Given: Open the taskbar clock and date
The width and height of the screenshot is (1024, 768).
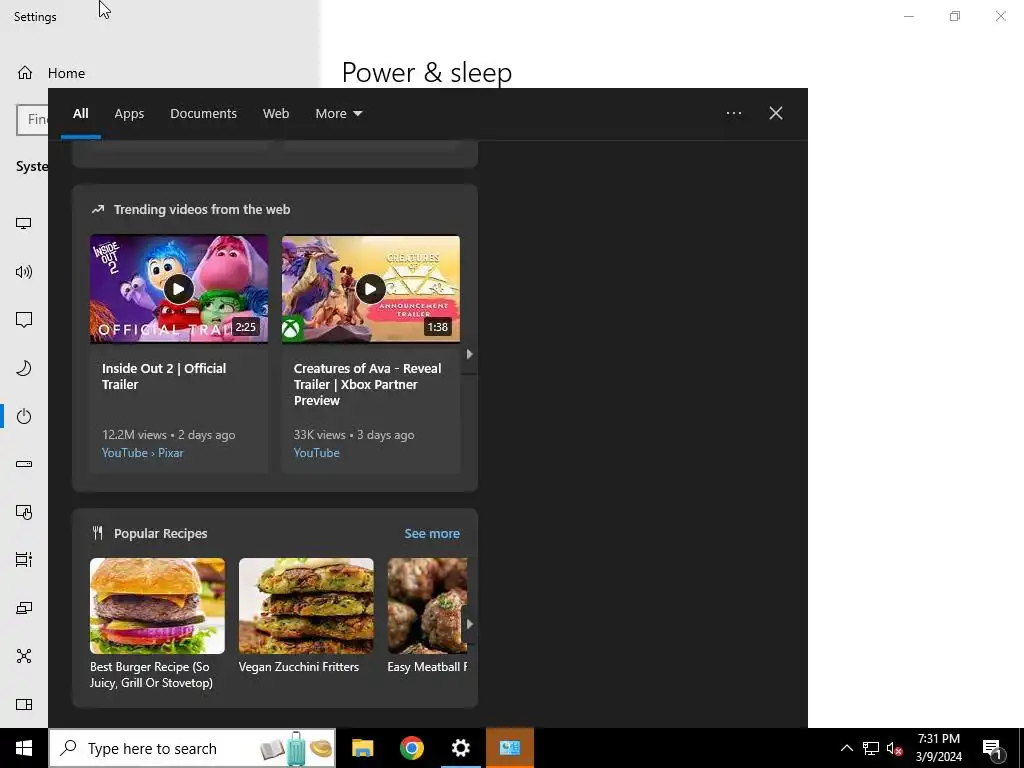Looking at the screenshot, I should (938, 748).
